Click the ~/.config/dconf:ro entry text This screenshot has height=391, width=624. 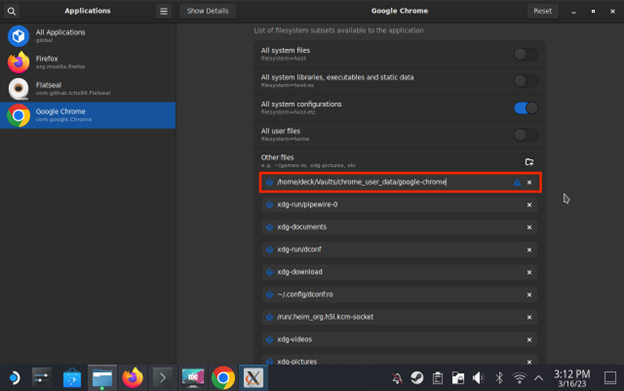305,294
